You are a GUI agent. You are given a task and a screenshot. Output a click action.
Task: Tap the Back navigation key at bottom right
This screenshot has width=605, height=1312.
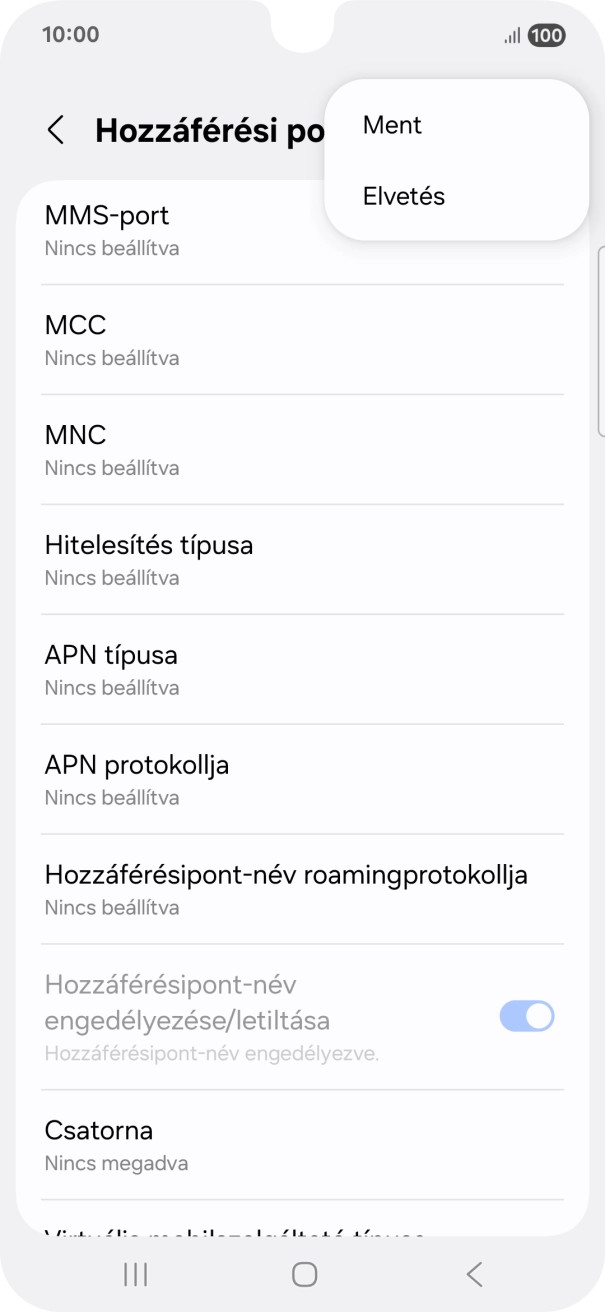click(x=472, y=1274)
